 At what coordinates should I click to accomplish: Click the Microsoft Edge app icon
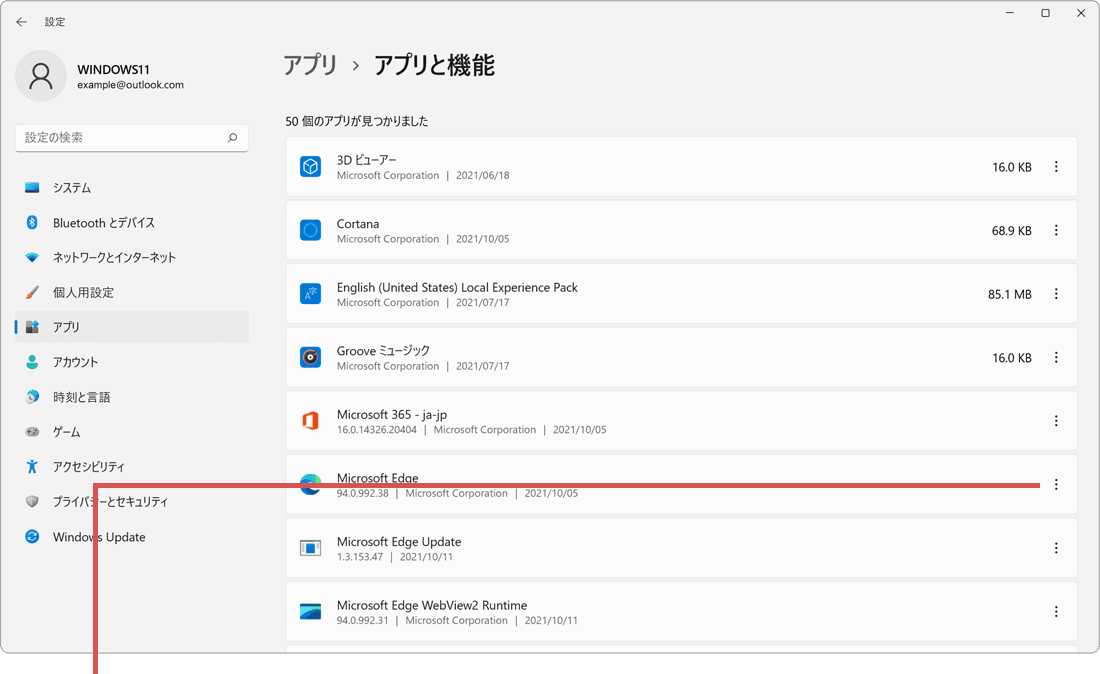click(x=310, y=484)
